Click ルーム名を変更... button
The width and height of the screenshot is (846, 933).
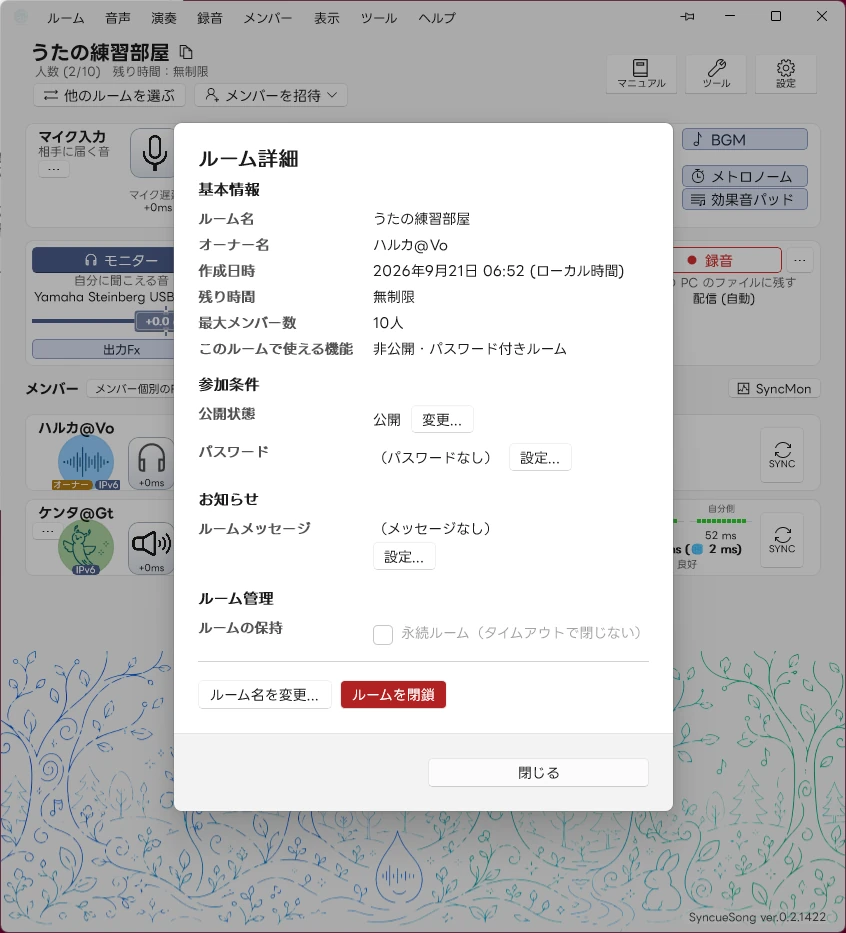tap(264, 694)
